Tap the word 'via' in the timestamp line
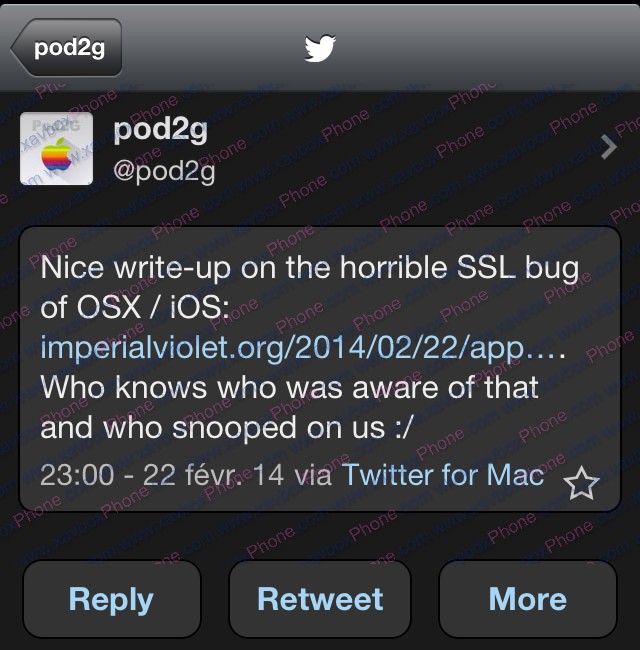Viewport: 640px width, 650px height. click(313, 475)
